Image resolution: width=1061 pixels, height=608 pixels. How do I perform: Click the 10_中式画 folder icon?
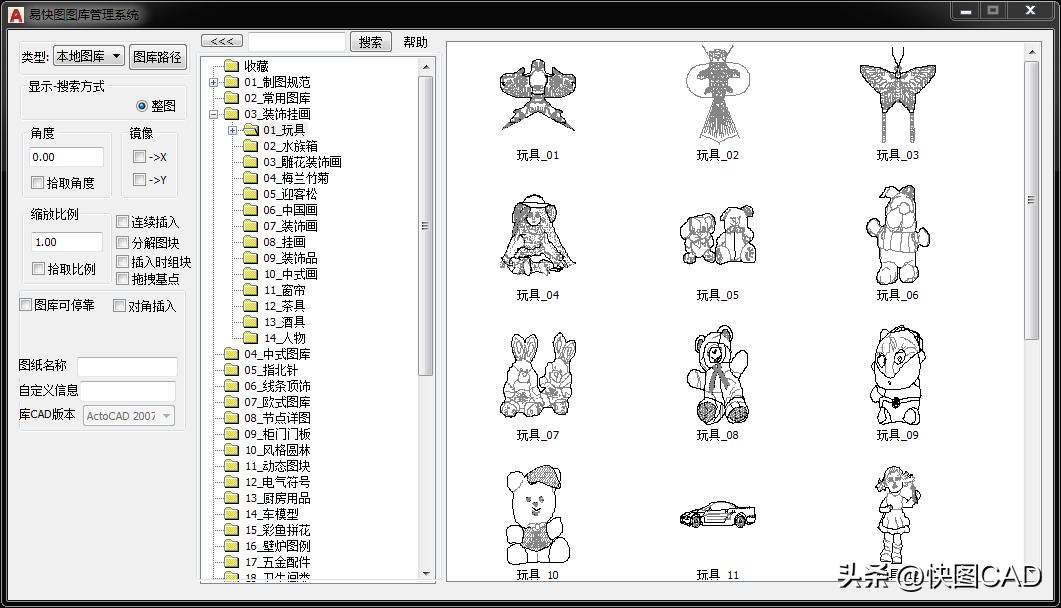[250, 274]
